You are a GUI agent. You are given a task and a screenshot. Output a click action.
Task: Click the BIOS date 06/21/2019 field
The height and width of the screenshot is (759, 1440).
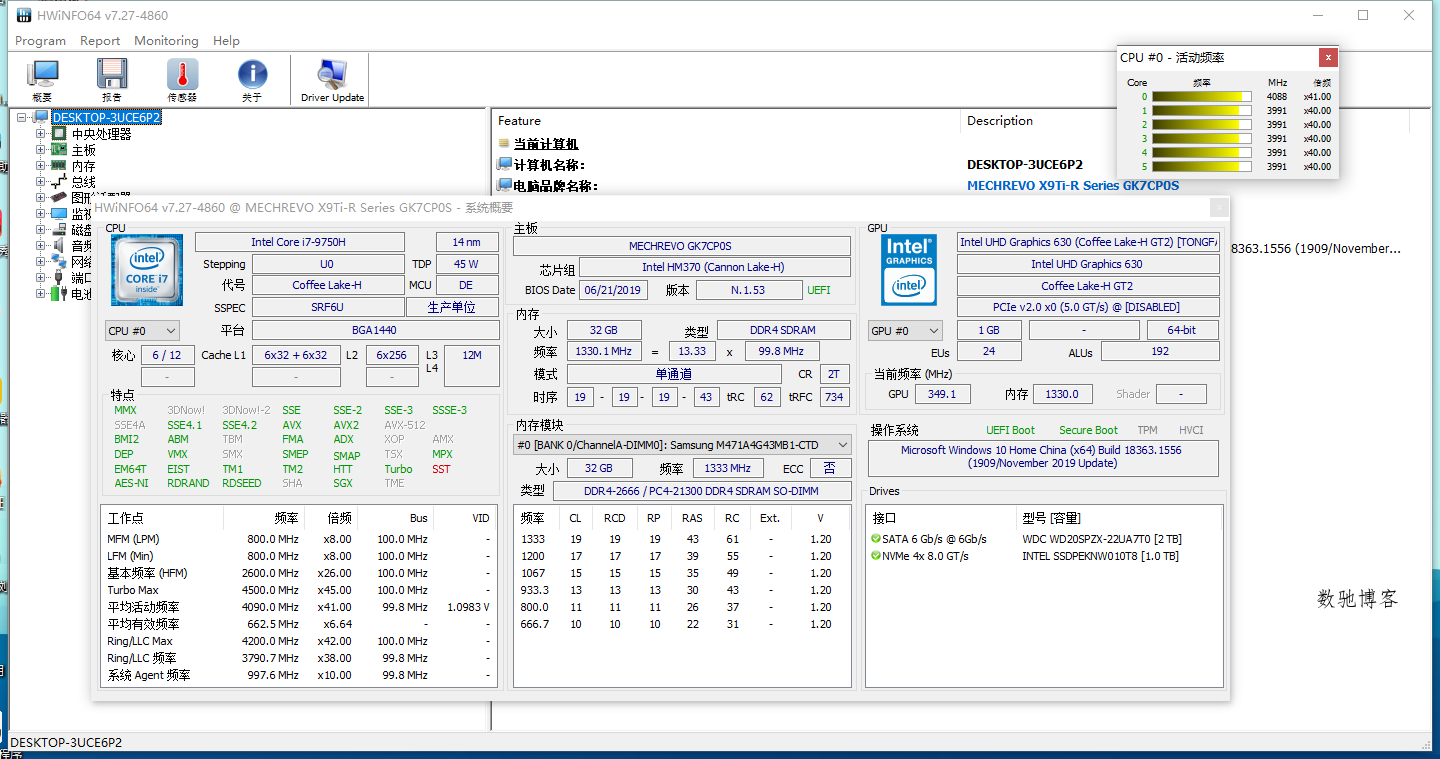[613, 290]
